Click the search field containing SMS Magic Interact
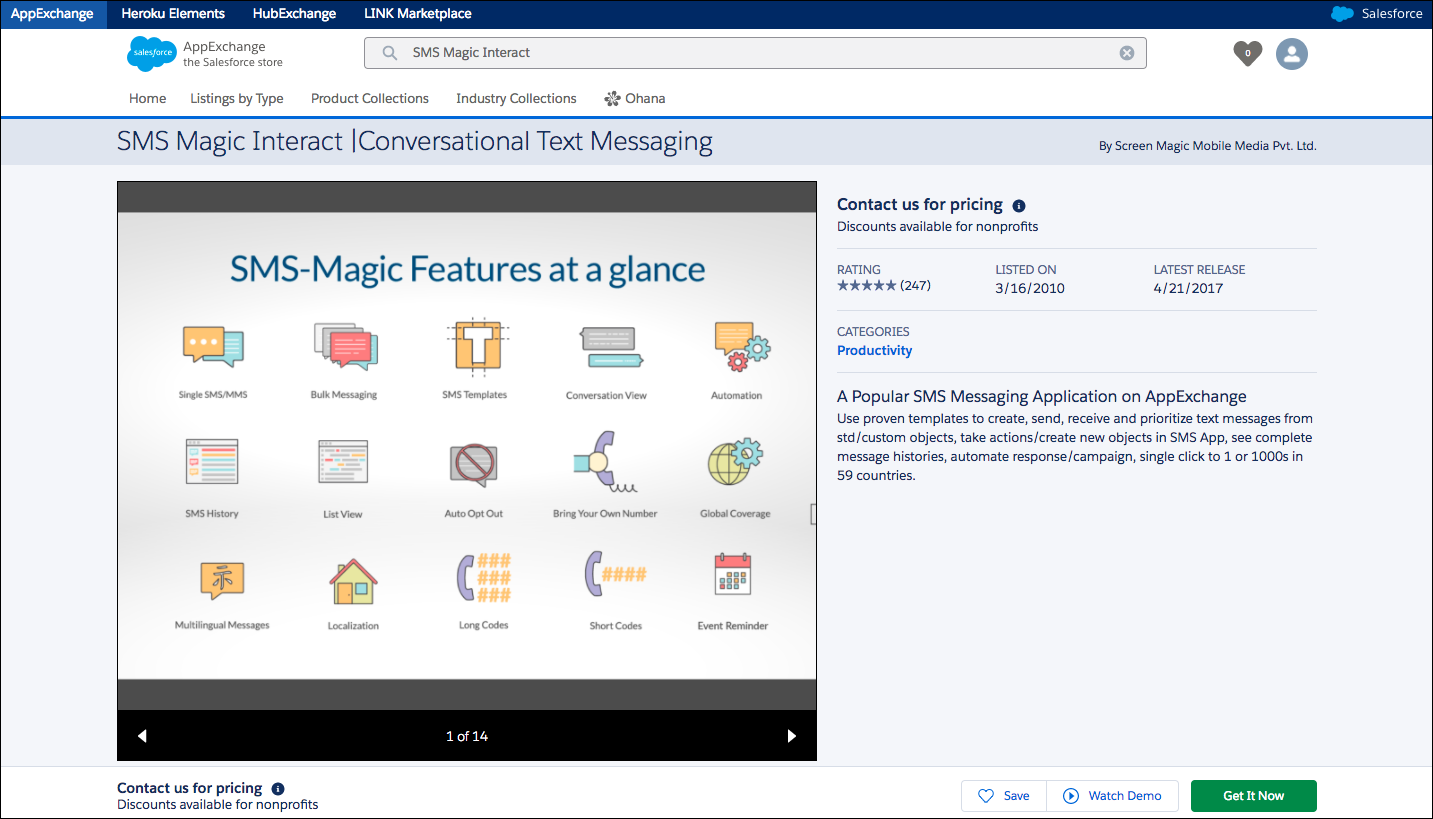Screen dimensions: 1433x819 click(755, 53)
